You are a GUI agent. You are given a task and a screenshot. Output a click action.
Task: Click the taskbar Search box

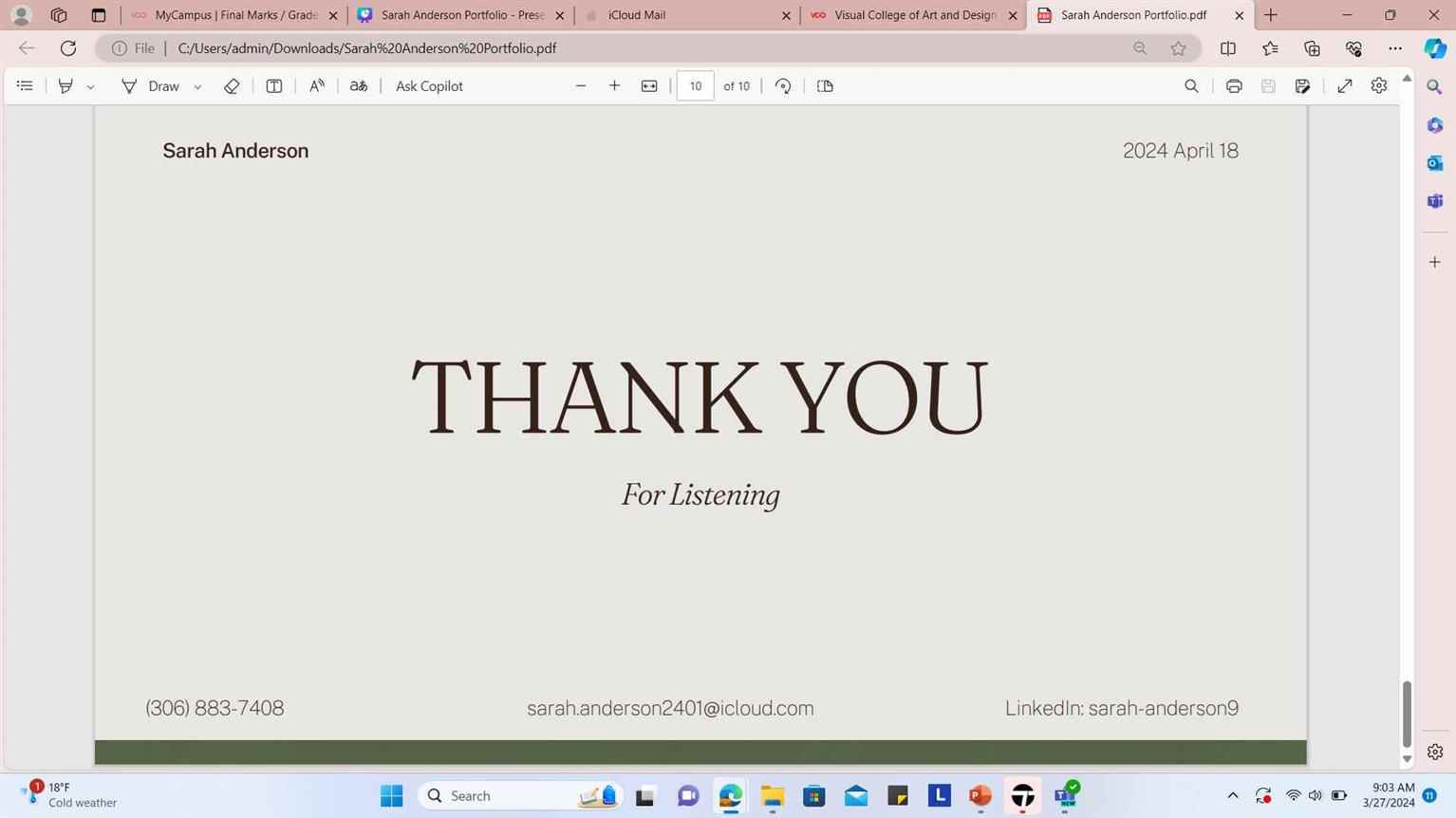pyautogui.click(x=520, y=796)
